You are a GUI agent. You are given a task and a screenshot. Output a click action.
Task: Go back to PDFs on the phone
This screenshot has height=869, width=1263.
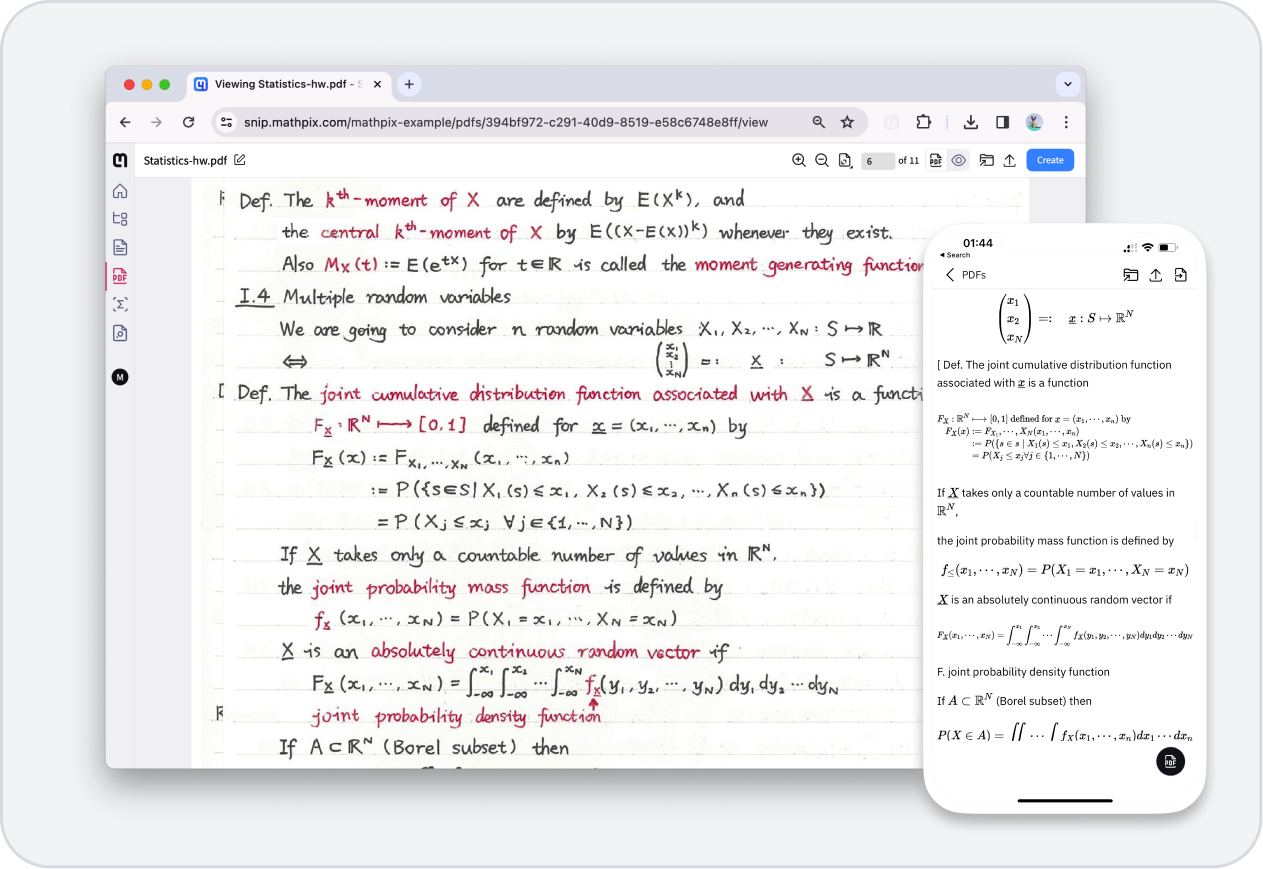[966, 275]
